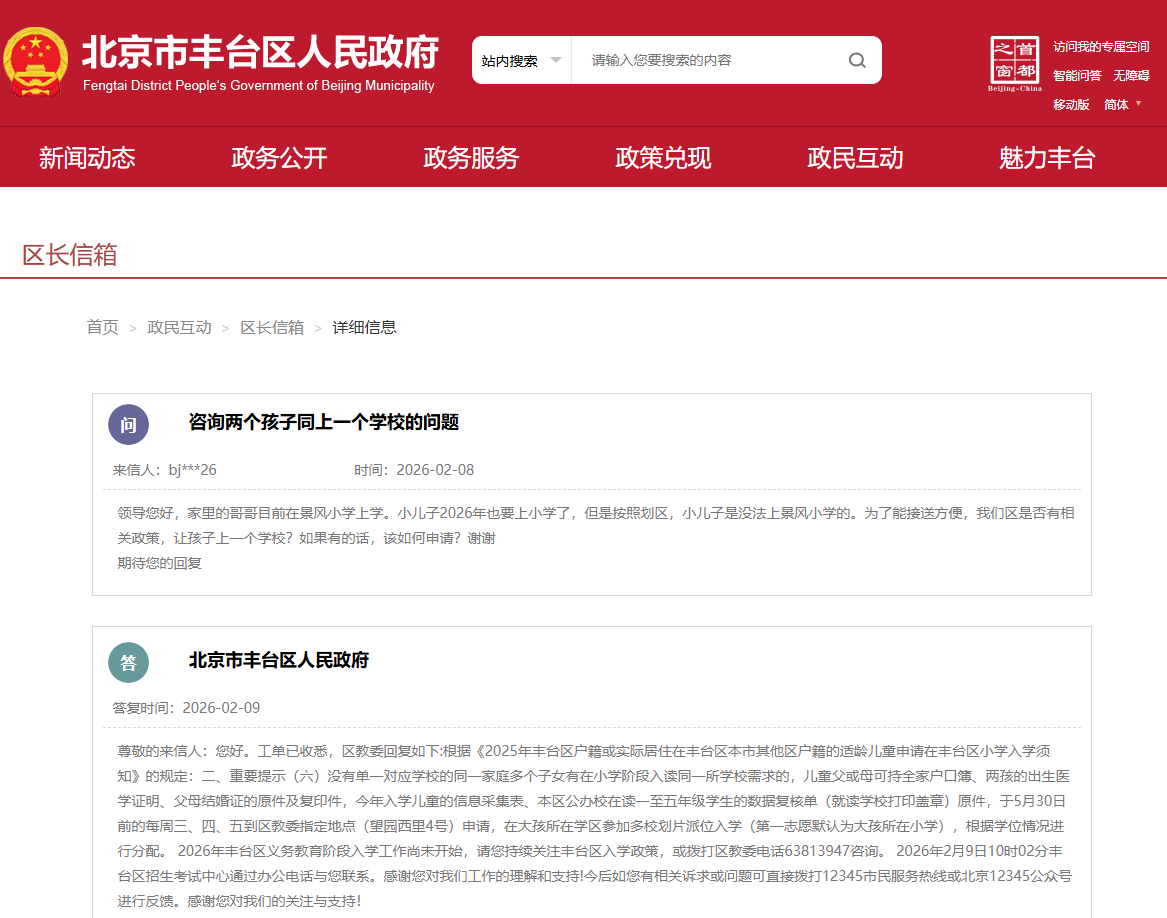Image resolution: width=1167 pixels, height=918 pixels.
Task: Open the 智能问答 link
Action: point(1076,76)
